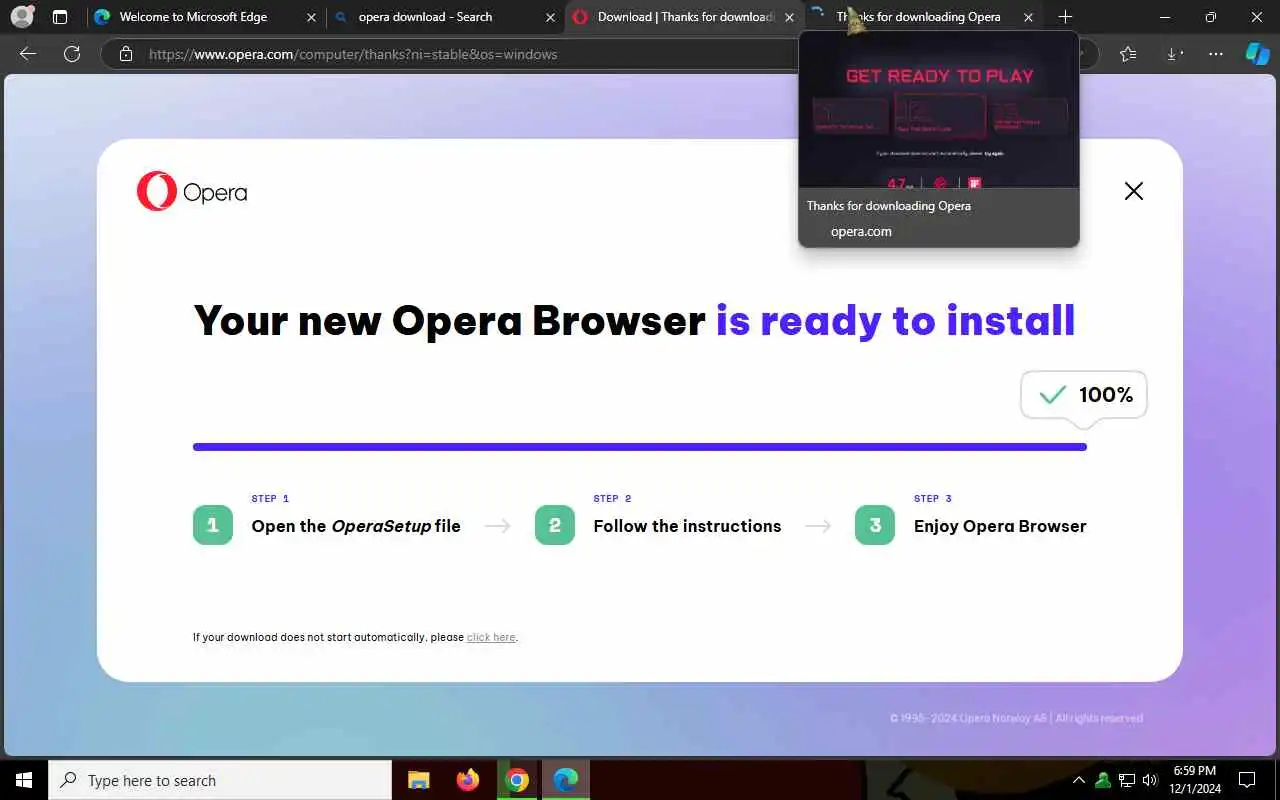
Task: Click the 100% download progress bubble
Action: [1084, 395]
